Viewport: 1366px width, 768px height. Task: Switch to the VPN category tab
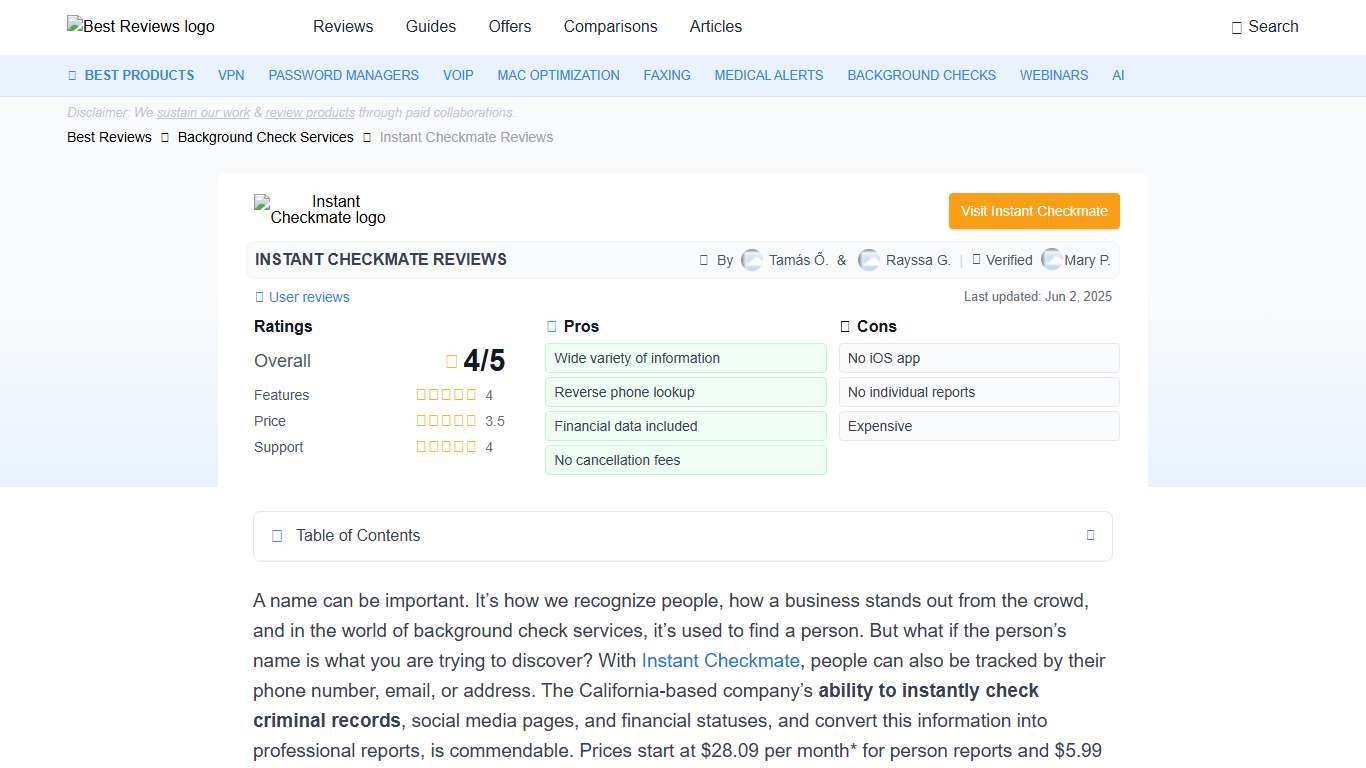tap(231, 75)
